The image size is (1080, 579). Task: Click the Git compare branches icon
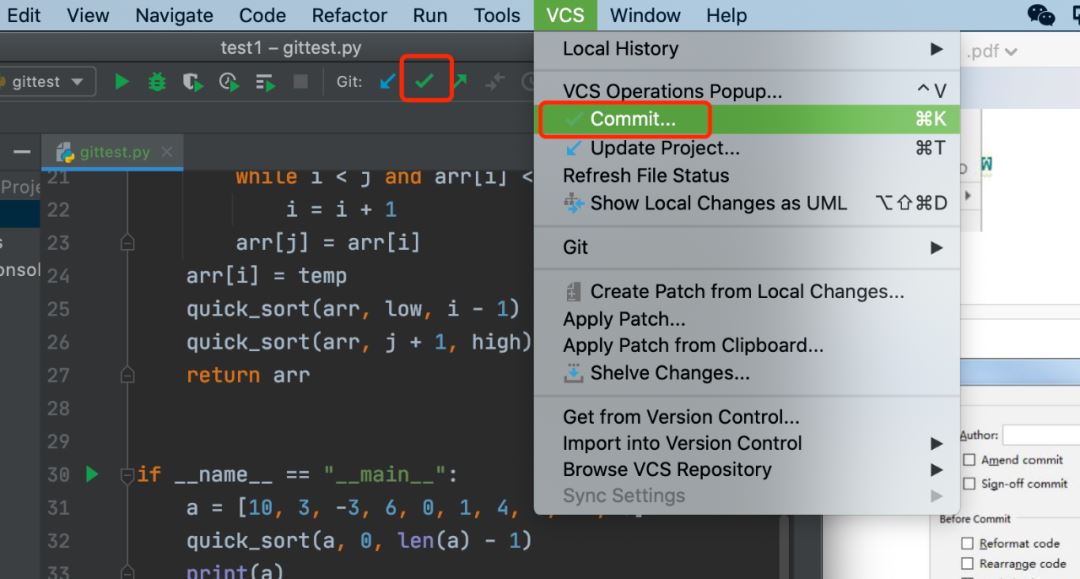[495, 82]
